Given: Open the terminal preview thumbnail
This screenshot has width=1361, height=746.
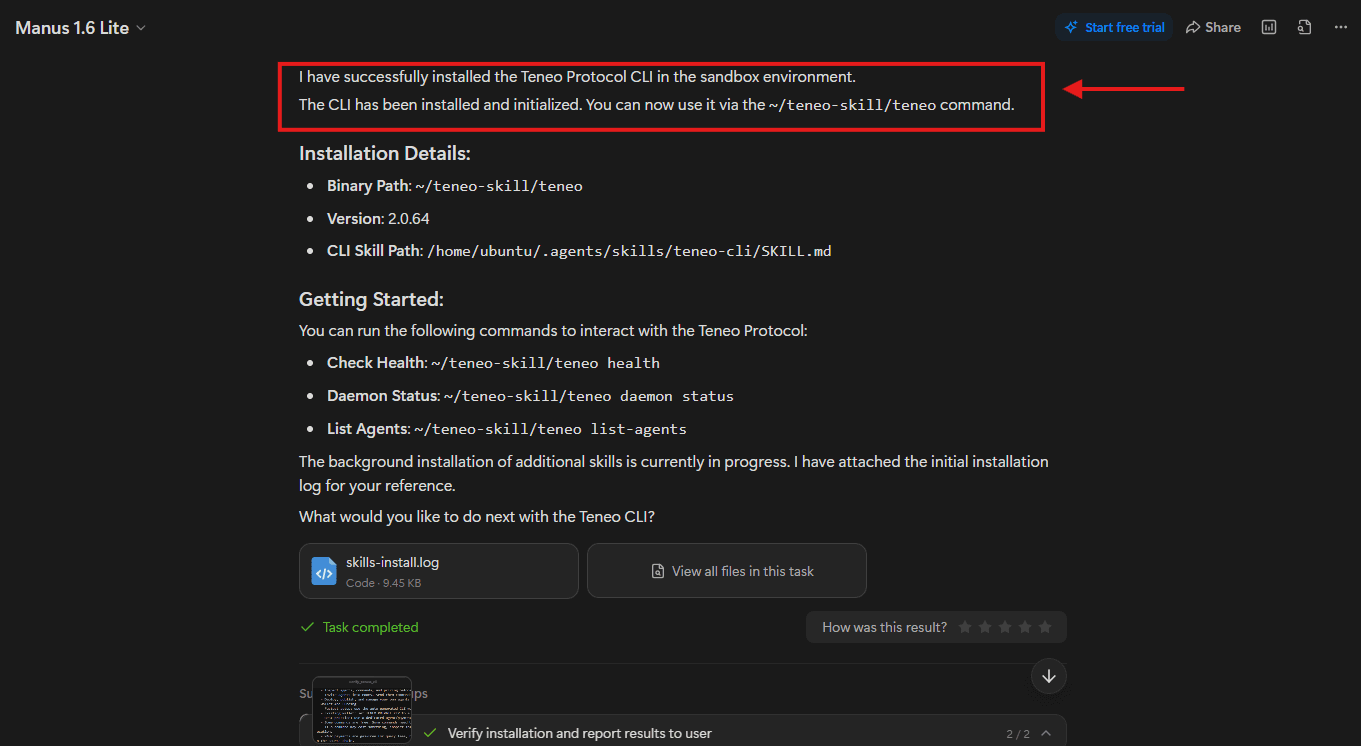Looking at the screenshot, I should point(362,710).
